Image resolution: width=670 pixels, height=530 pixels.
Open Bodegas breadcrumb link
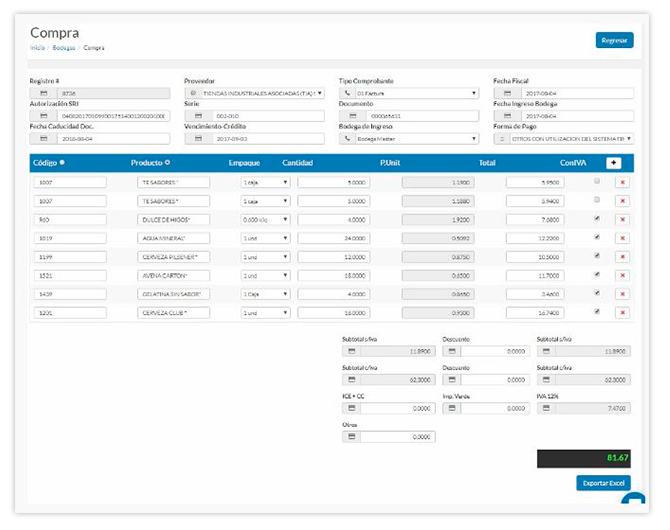coord(63,48)
